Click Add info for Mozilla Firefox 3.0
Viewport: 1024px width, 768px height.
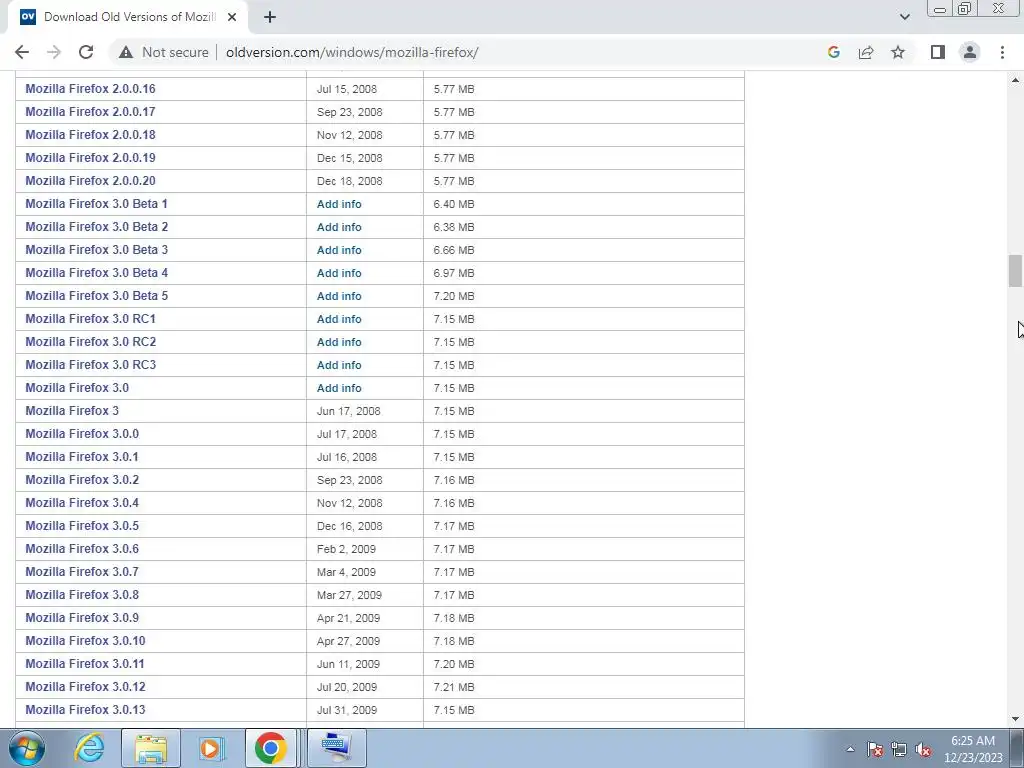(x=339, y=388)
